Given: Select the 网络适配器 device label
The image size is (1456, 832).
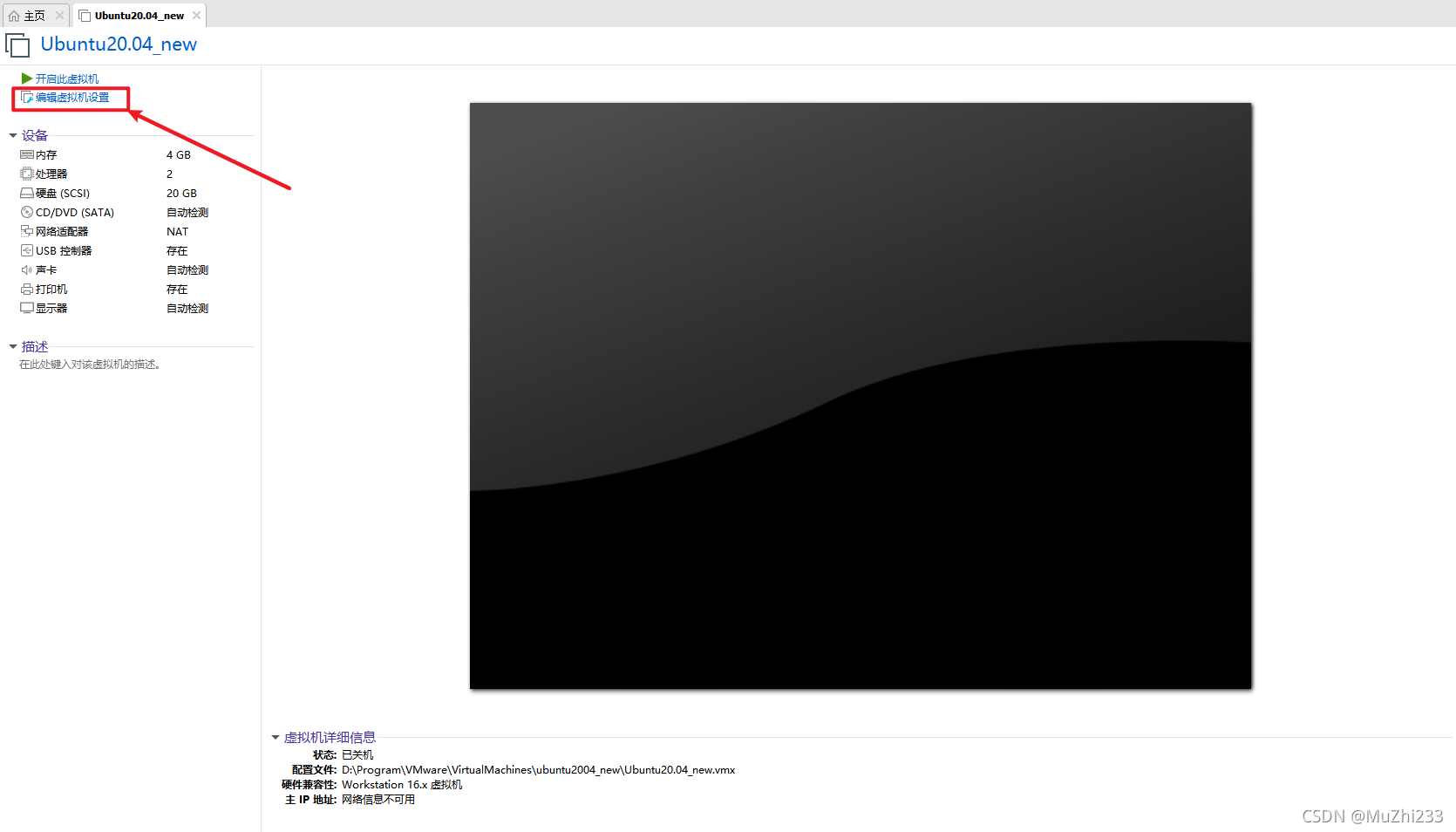Looking at the screenshot, I should (x=62, y=232).
